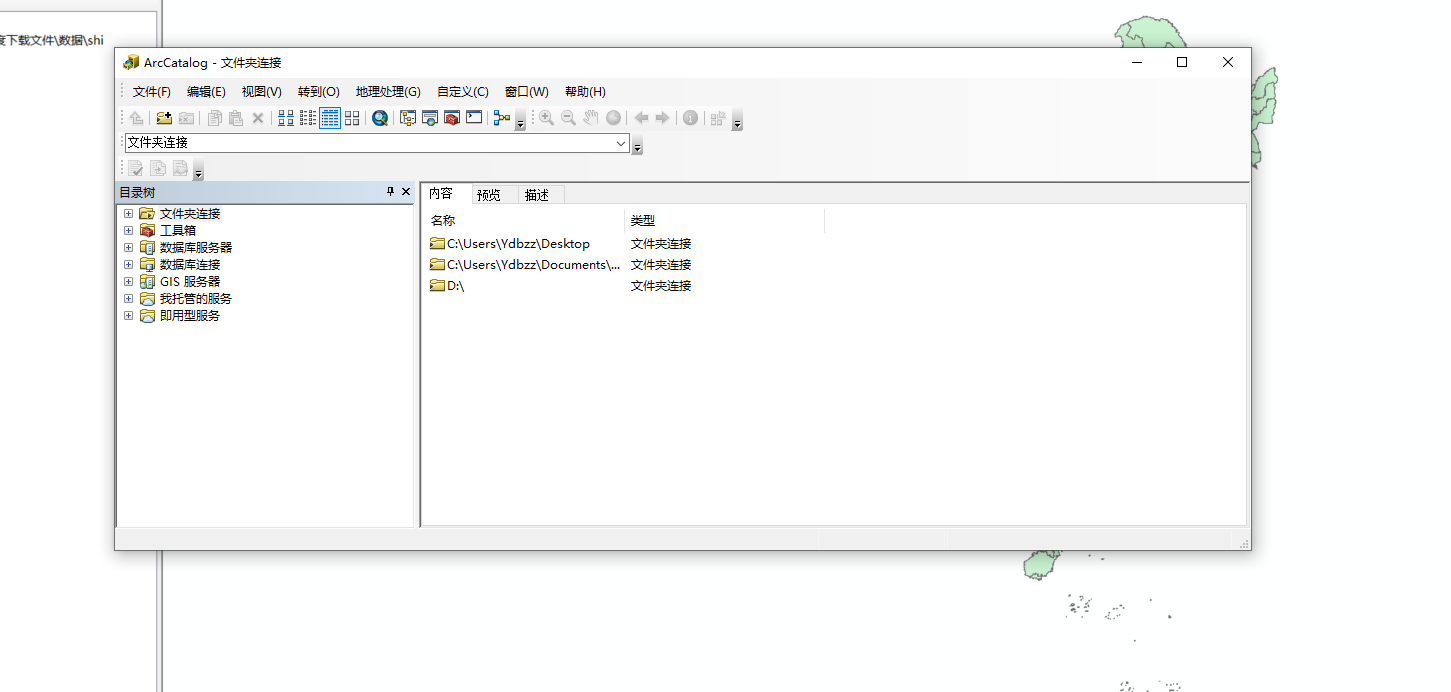Open the Python window icon
The image size is (1451, 692).
474,117
